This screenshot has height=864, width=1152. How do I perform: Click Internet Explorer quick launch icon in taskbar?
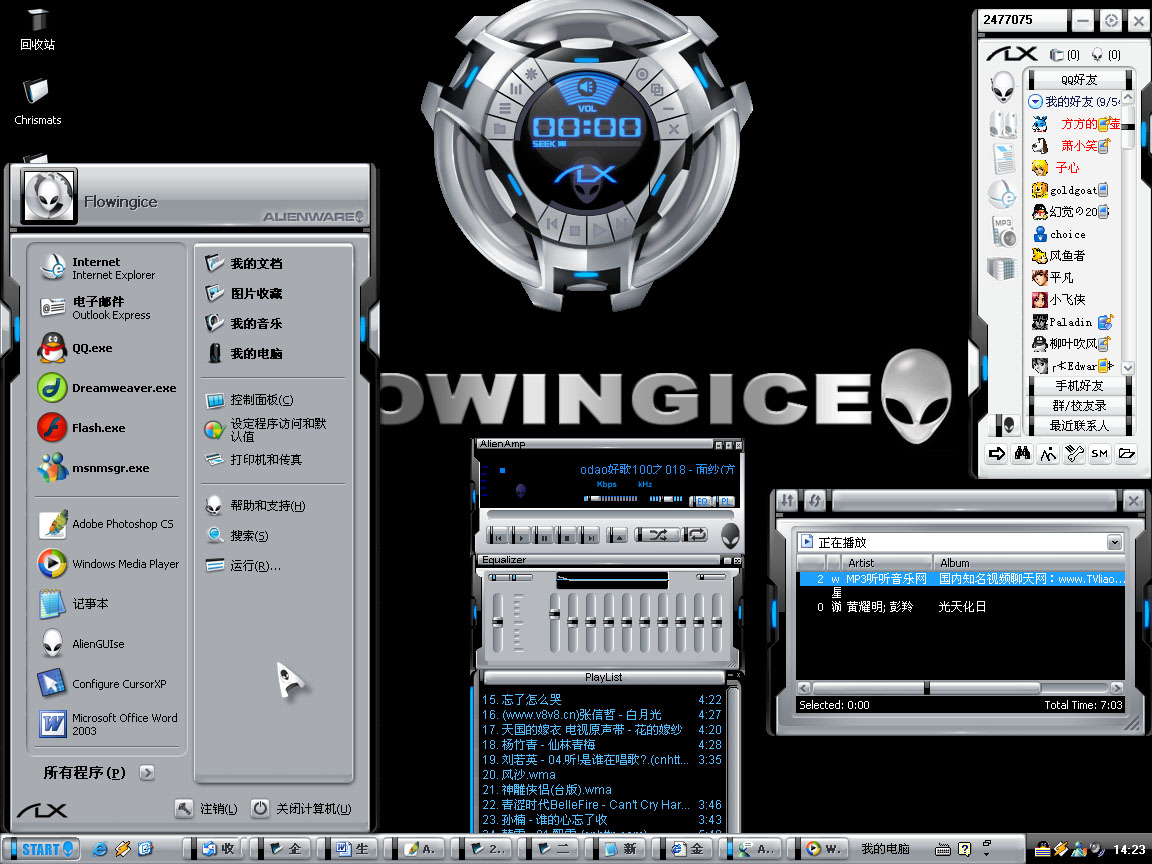click(99, 849)
